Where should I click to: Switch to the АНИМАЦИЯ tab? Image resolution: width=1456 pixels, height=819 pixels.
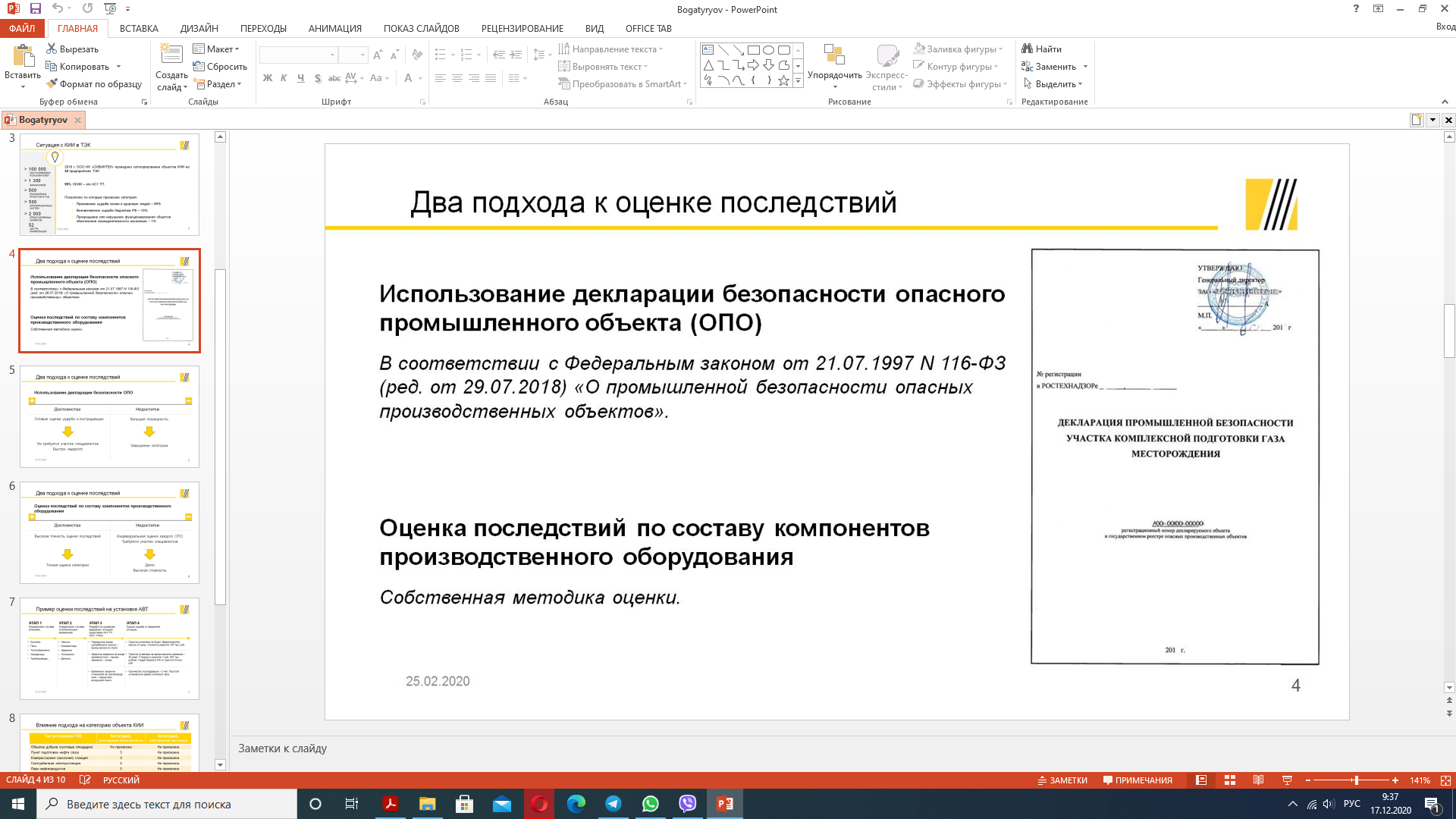pyautogui.click(x=334, y=28)
